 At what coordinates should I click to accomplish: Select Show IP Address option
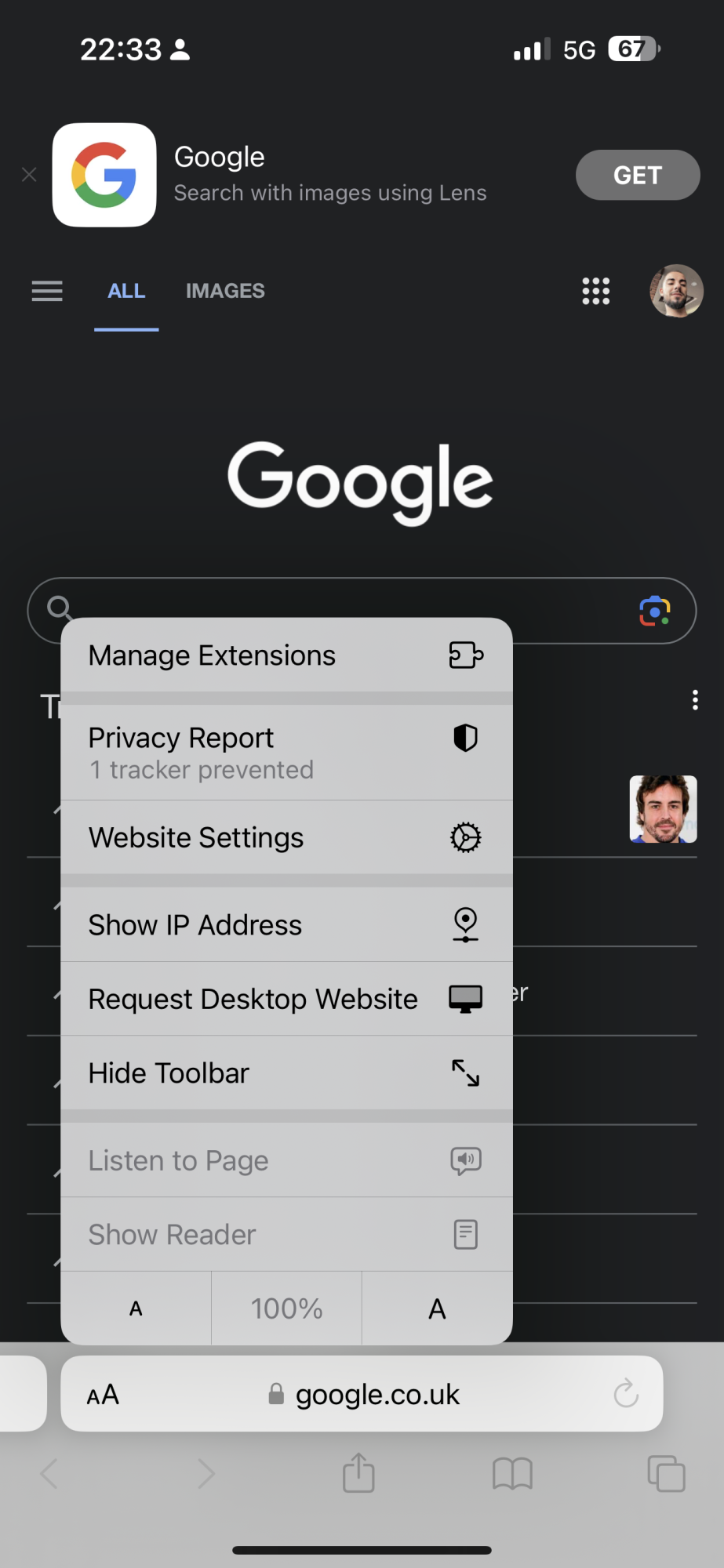click(286, 925)
